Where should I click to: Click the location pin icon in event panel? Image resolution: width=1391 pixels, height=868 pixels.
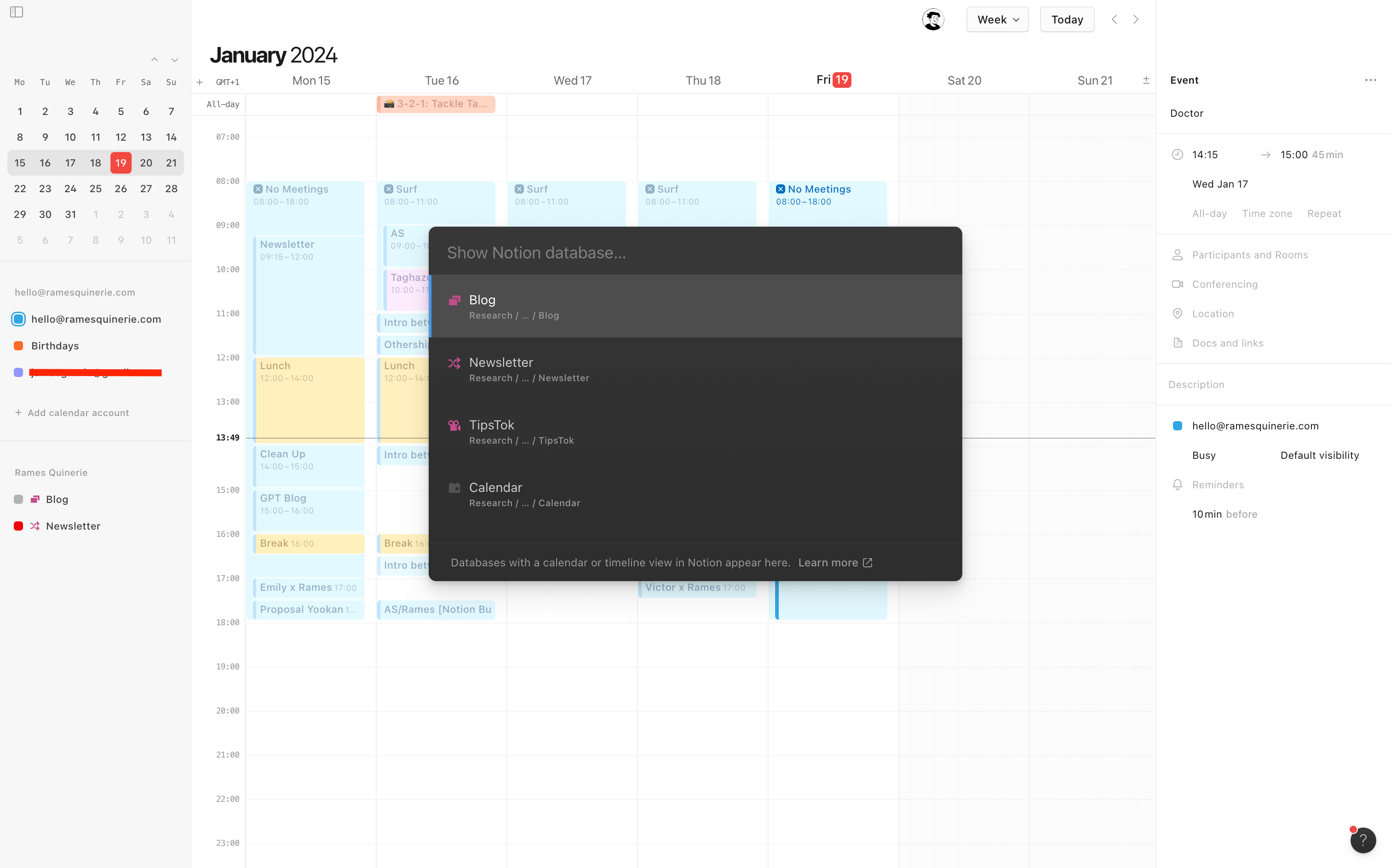point(1177,313)
